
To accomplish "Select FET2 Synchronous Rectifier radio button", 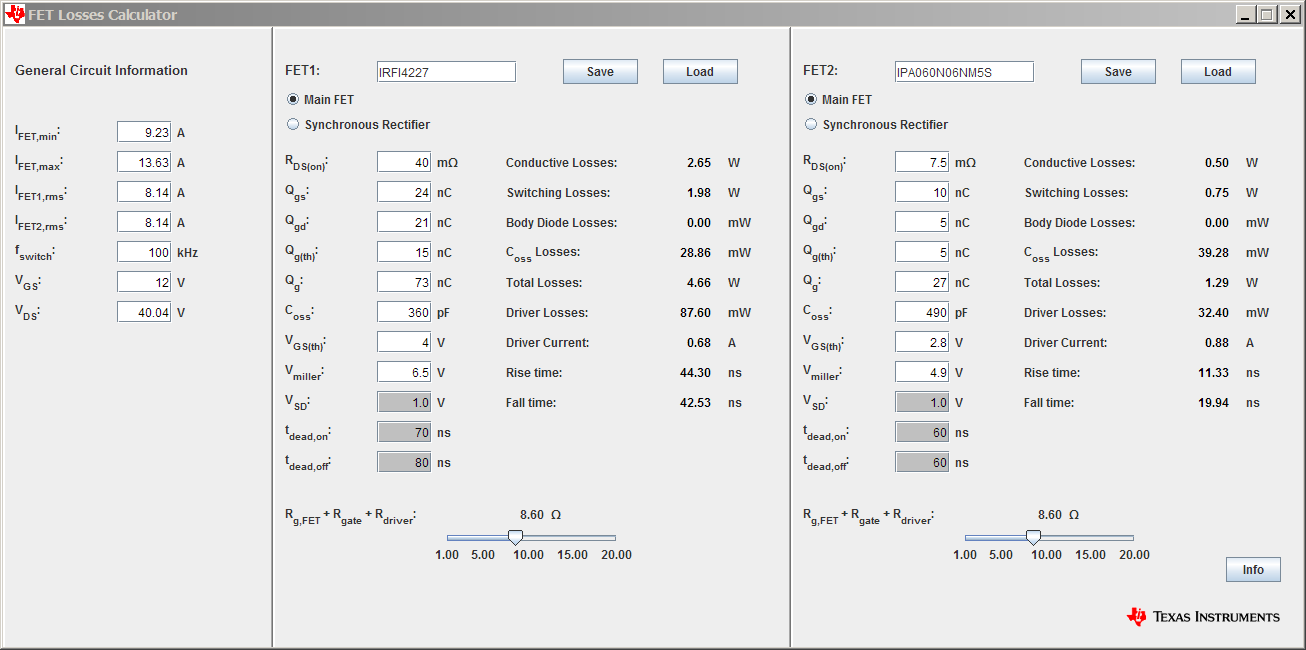I will [811, 125].
